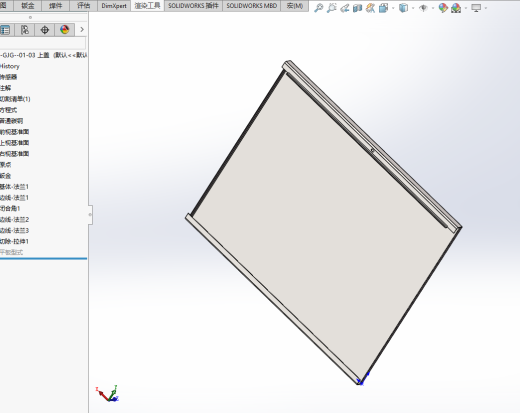Click the View Settings monitor icon
Image resolution: width=520 pixels, height=413 pixels.
476,8
